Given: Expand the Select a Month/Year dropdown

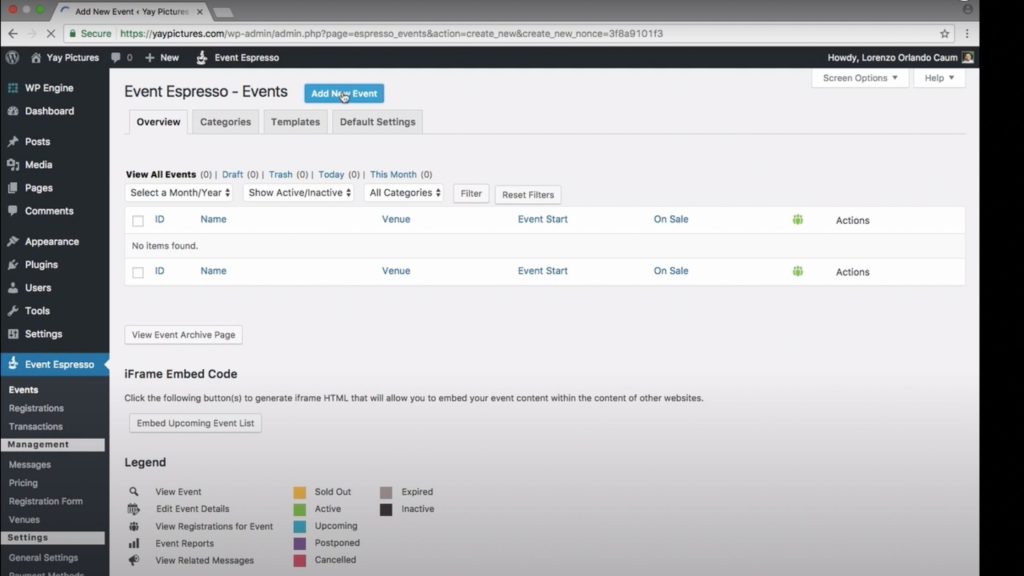Looking at the screenshot, I should tap(180, 193).
